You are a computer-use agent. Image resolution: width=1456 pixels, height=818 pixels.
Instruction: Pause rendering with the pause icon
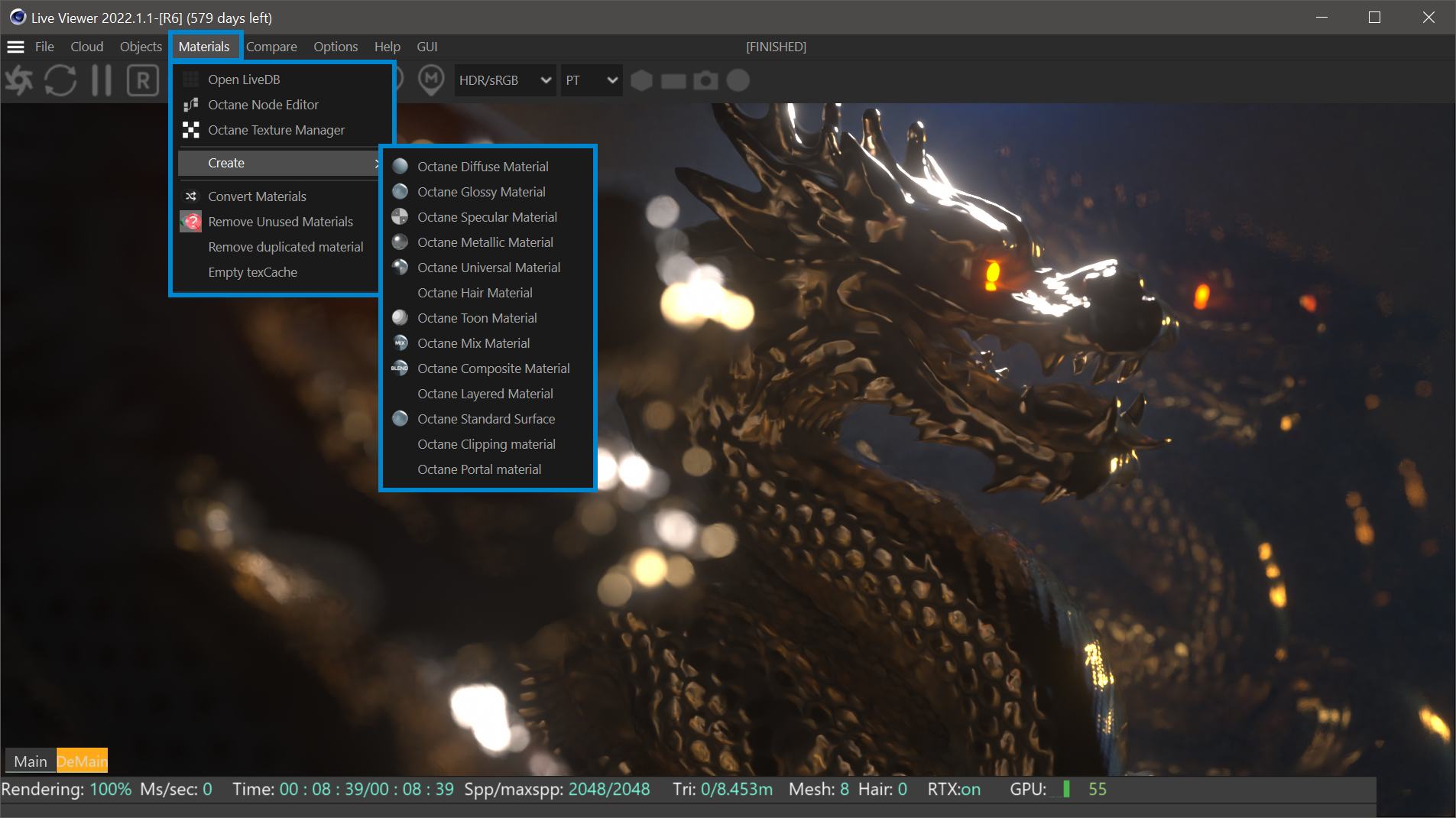(102, 80)
